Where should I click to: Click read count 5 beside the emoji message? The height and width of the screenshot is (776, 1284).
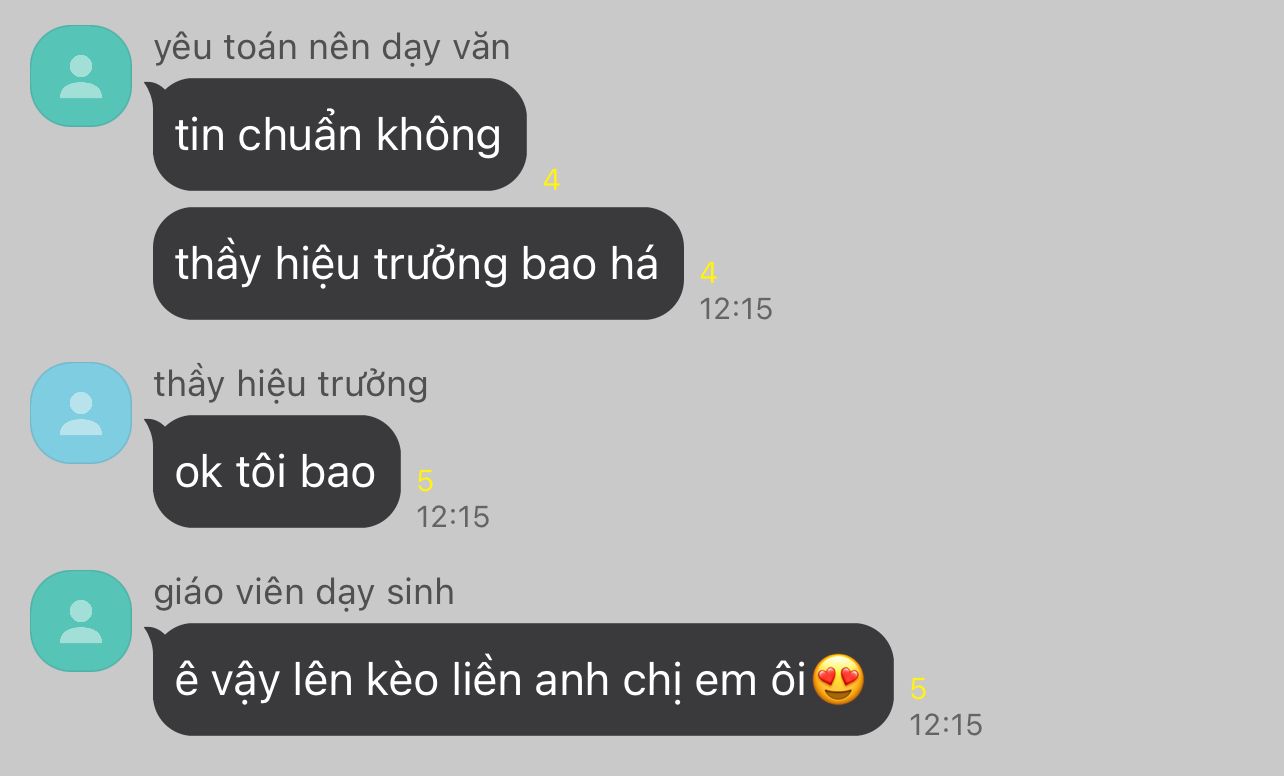click(x=918, y=689)
